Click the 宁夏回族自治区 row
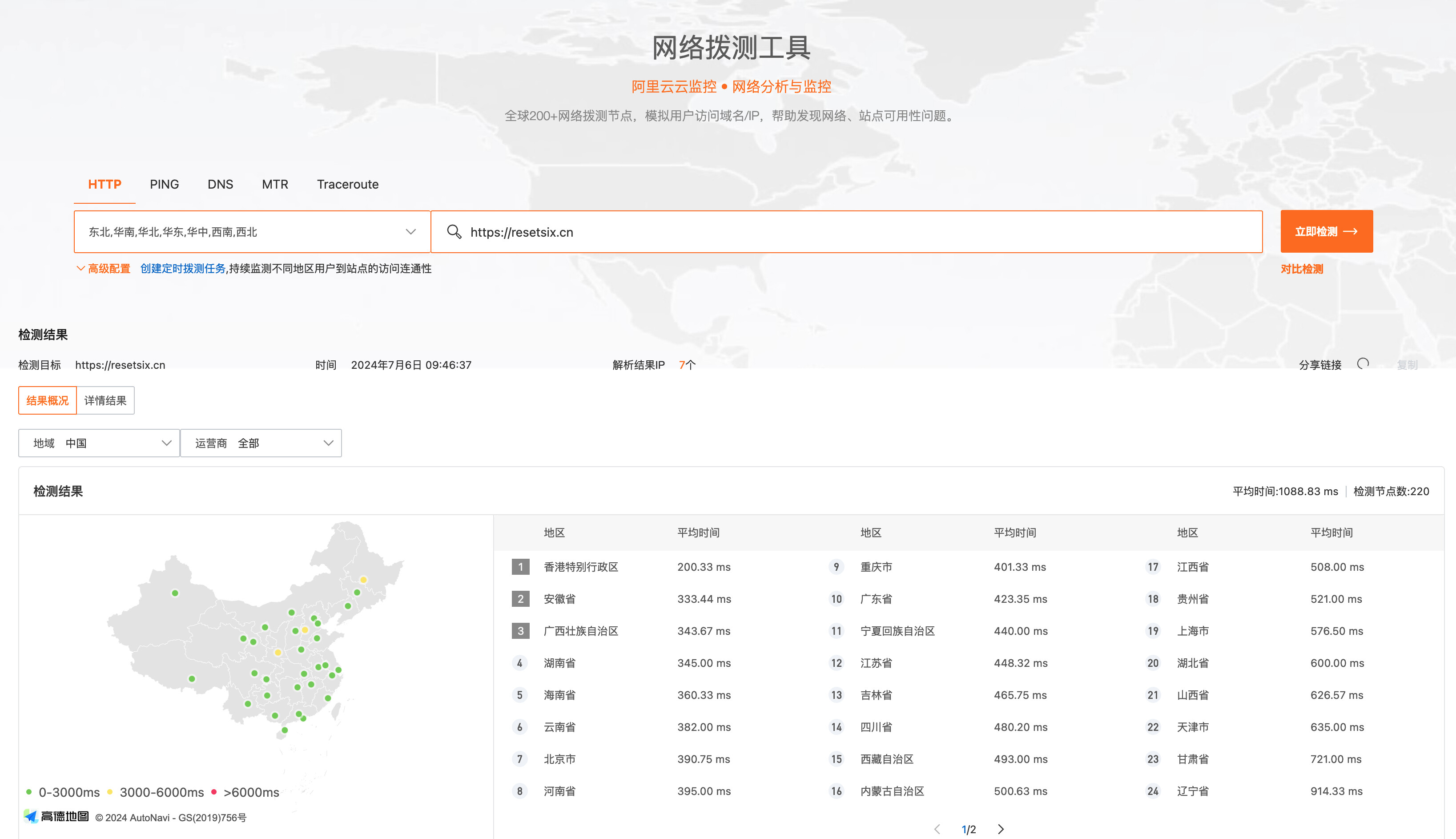This screenshot has height=839, width=1456. point(969,630)
